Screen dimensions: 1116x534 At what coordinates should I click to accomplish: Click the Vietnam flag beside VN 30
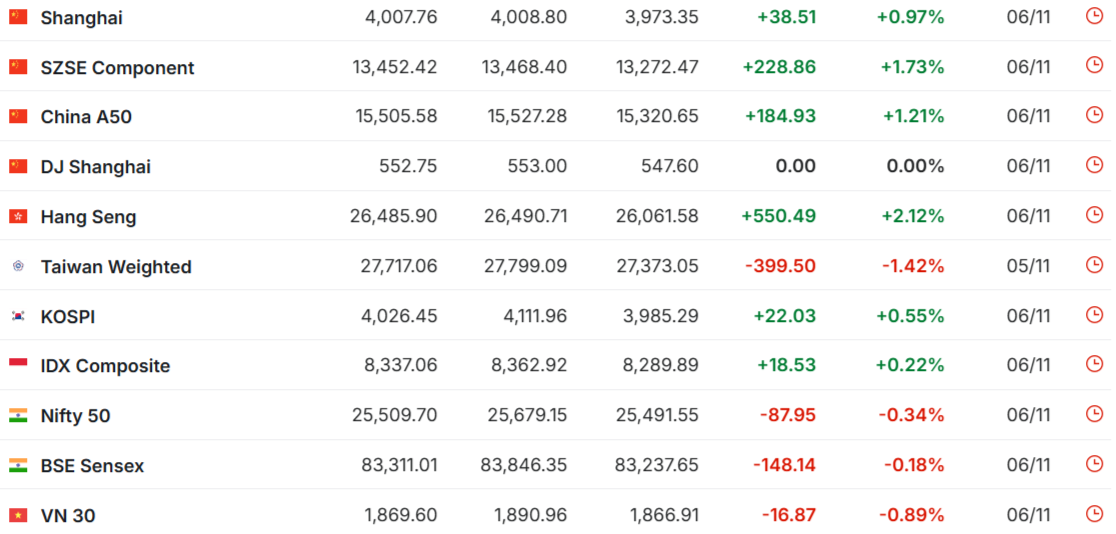[x=18, y=515]
